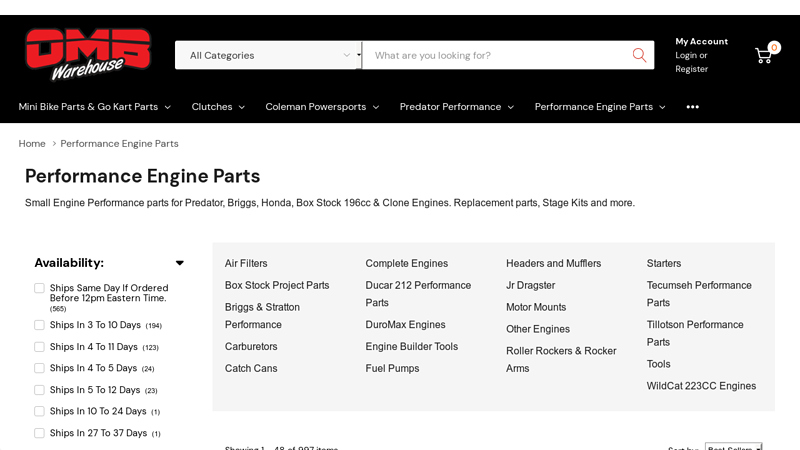Image resolution: width=800 pixels, height=450 pixels.
Task: Open Complete Engines category
Action: [407, 263]
